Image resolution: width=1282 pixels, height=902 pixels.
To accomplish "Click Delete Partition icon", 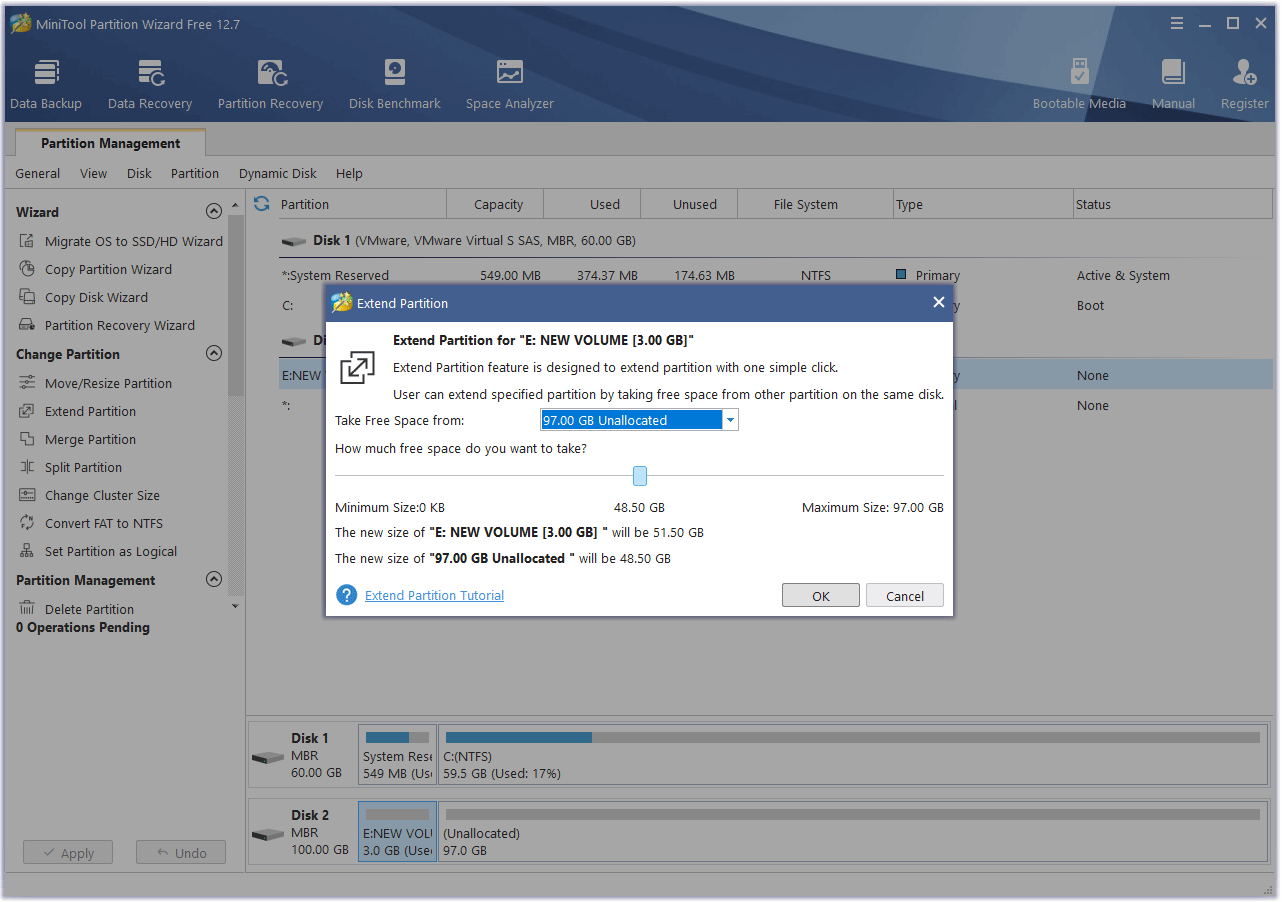I will pos(27,609).
